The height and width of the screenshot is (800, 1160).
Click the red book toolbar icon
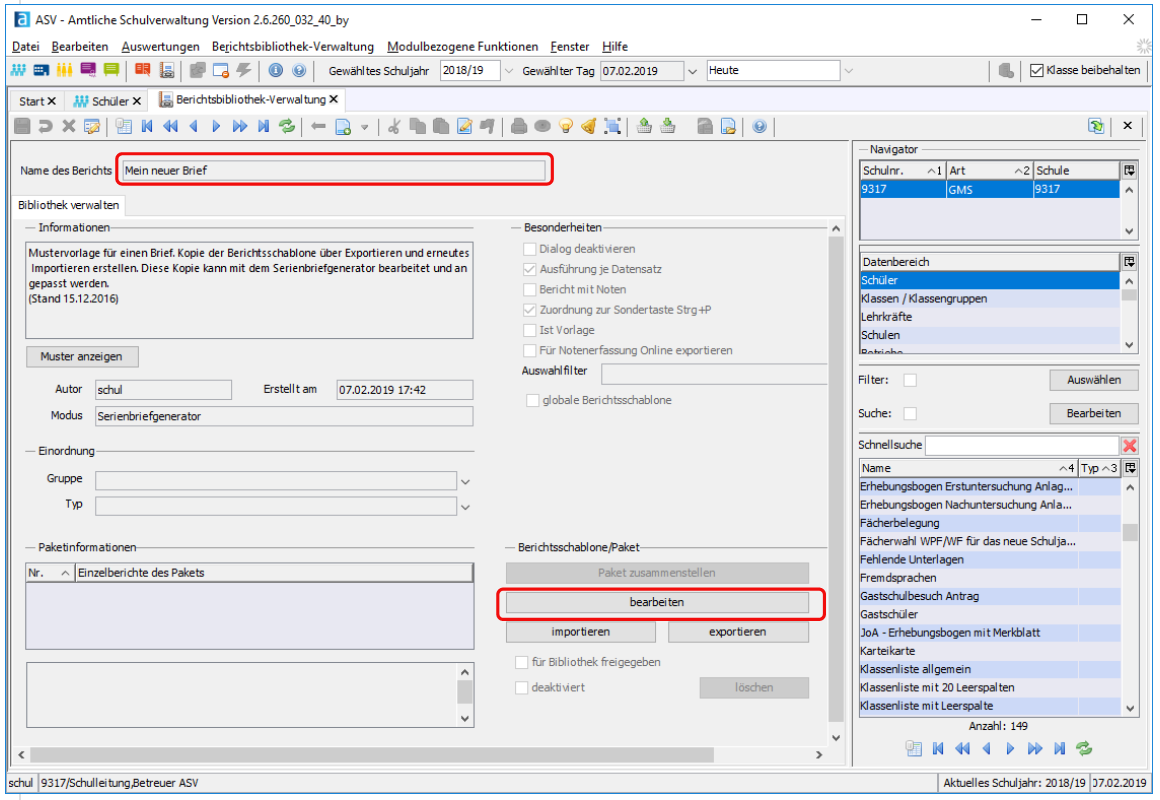pyautogui.click(x=143, y=70)
